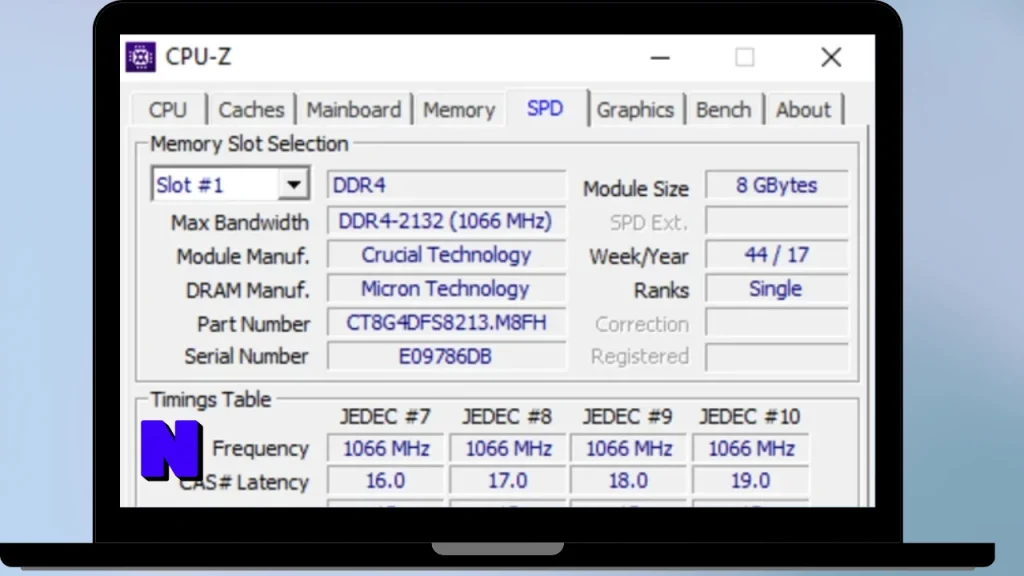
Task: Click the Module Manuf. label
Action: tap(243, 257)
